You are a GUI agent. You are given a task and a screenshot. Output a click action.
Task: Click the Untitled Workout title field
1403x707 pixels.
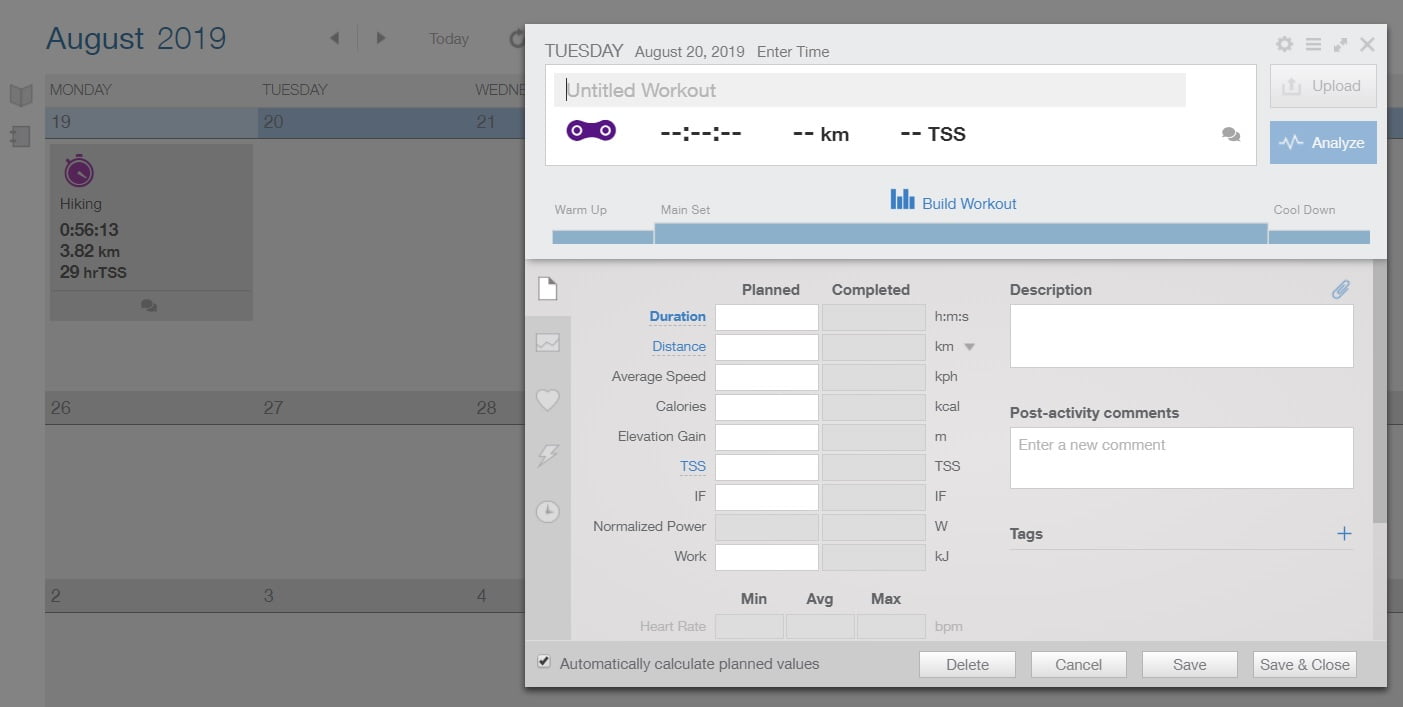click(870, 90)
